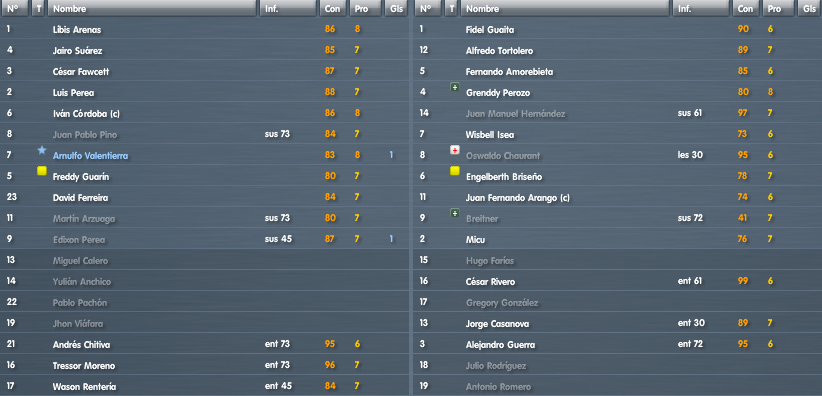This screenshot has height=396, width=822.
Task: Click the green icon next to Grenddy Perozo
Action: pos(455,87)
